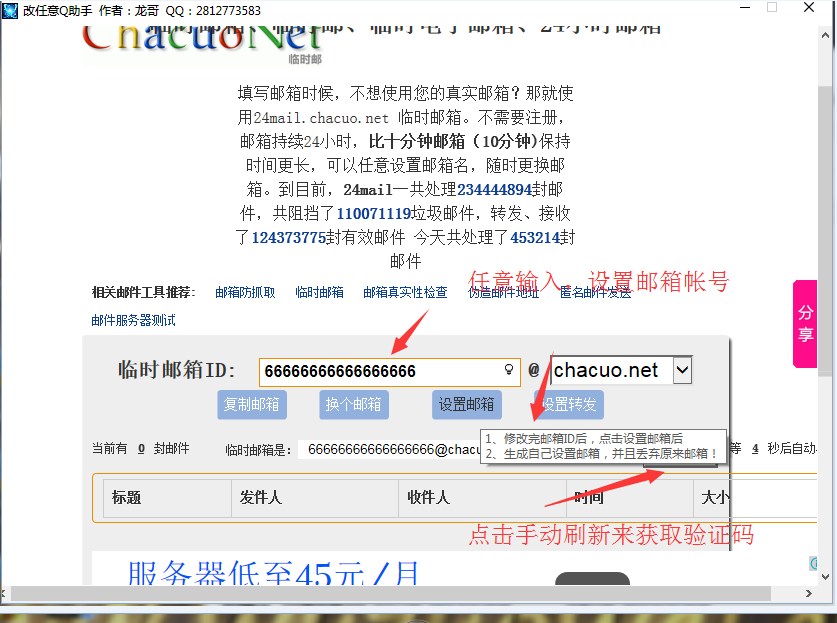Click the scroll up arrow of vertical scrollbar
Viewport: 837px width, 623px height.
825,35
